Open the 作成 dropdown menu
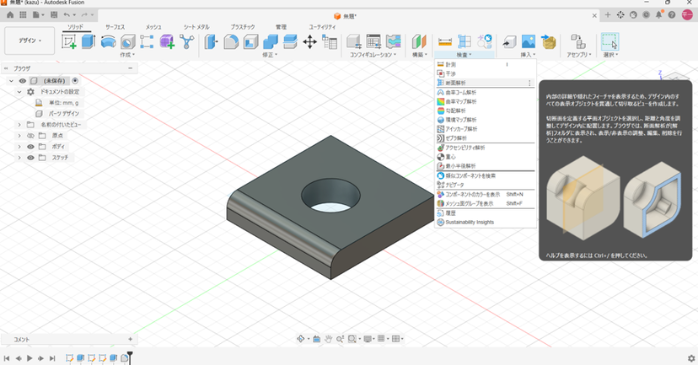 [x=127, y=55]
